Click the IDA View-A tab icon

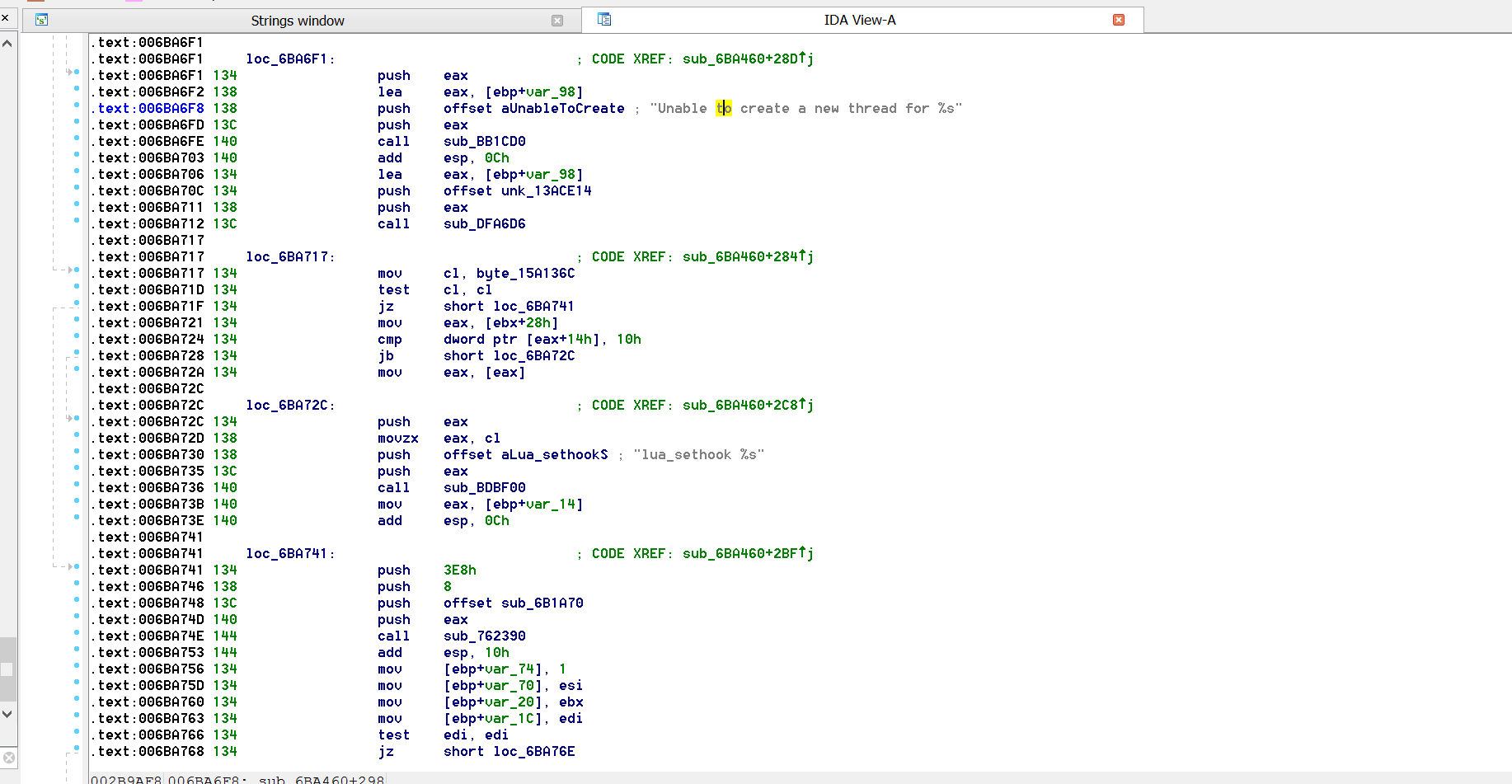click(604, 19)
